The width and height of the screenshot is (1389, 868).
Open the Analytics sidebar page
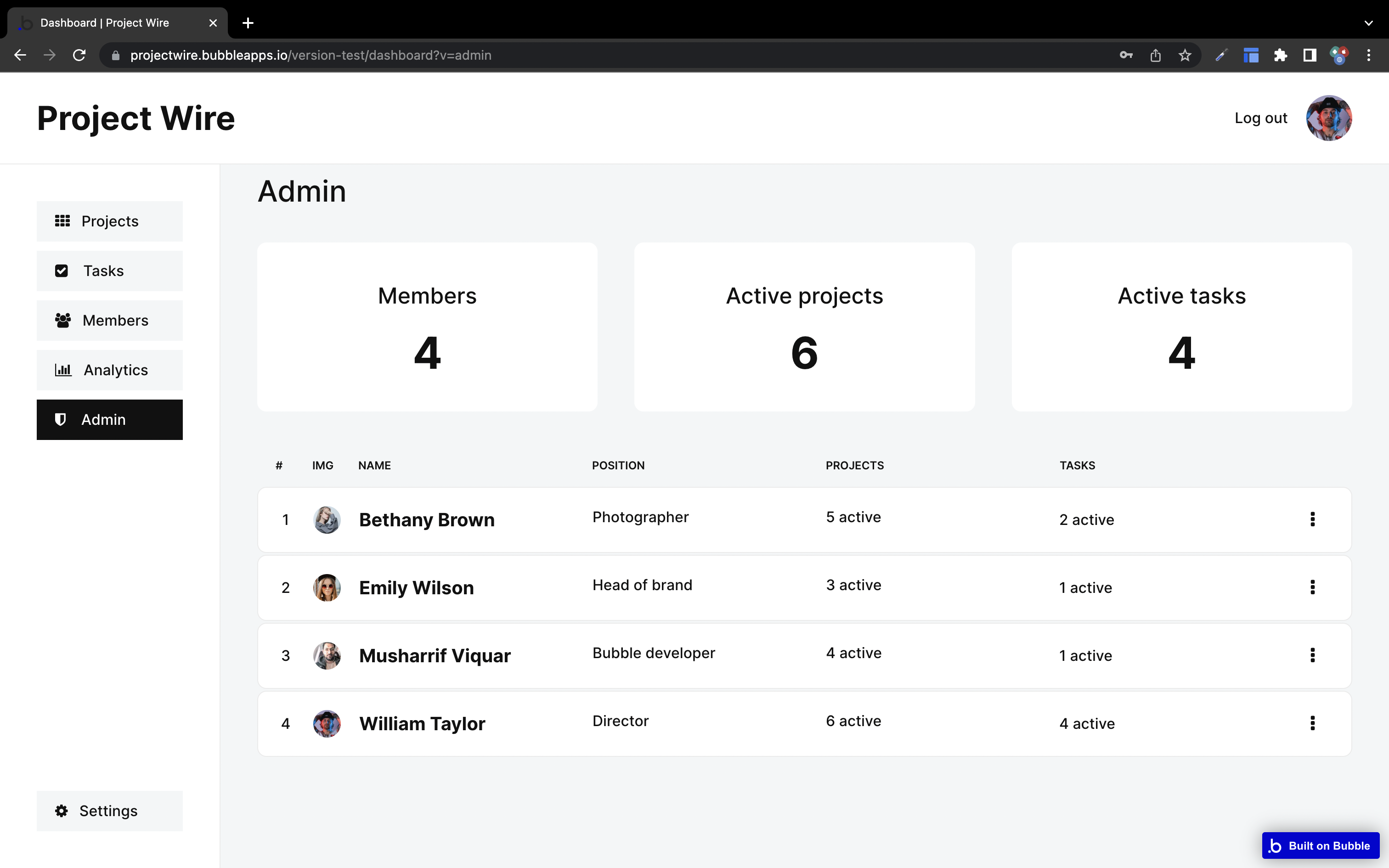pyautogui.click(x=110, y=370)
